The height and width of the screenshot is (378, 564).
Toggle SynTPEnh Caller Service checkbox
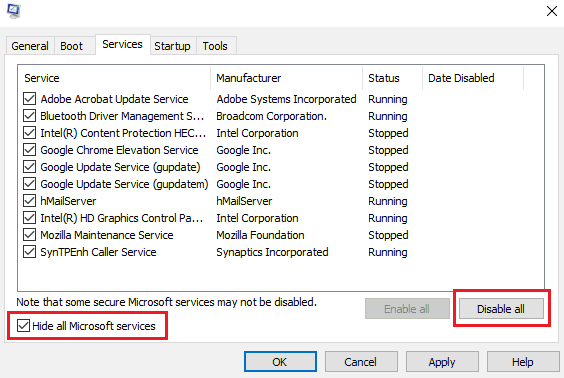tap(29, 252)
